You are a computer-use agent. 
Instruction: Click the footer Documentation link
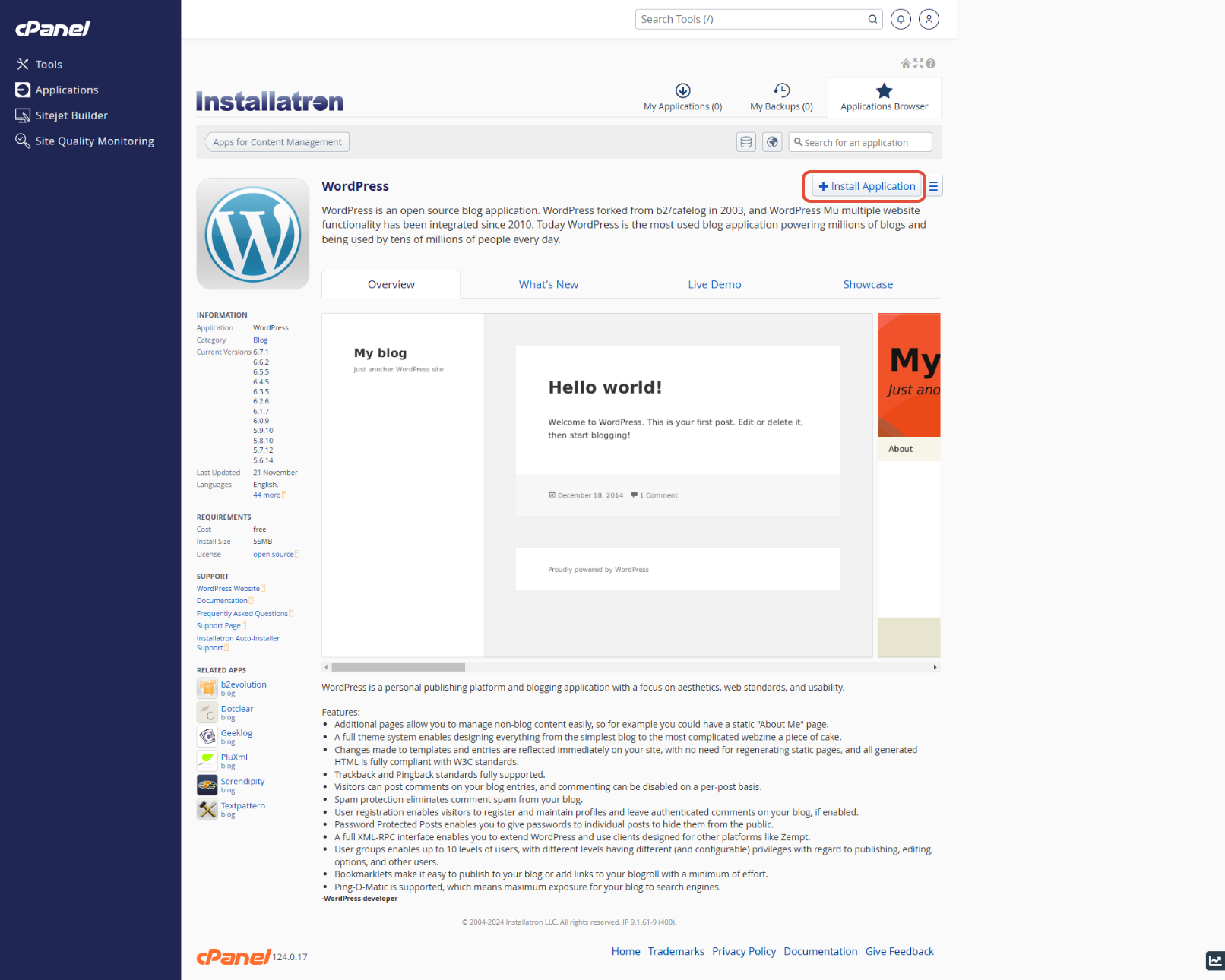point(821,952)
